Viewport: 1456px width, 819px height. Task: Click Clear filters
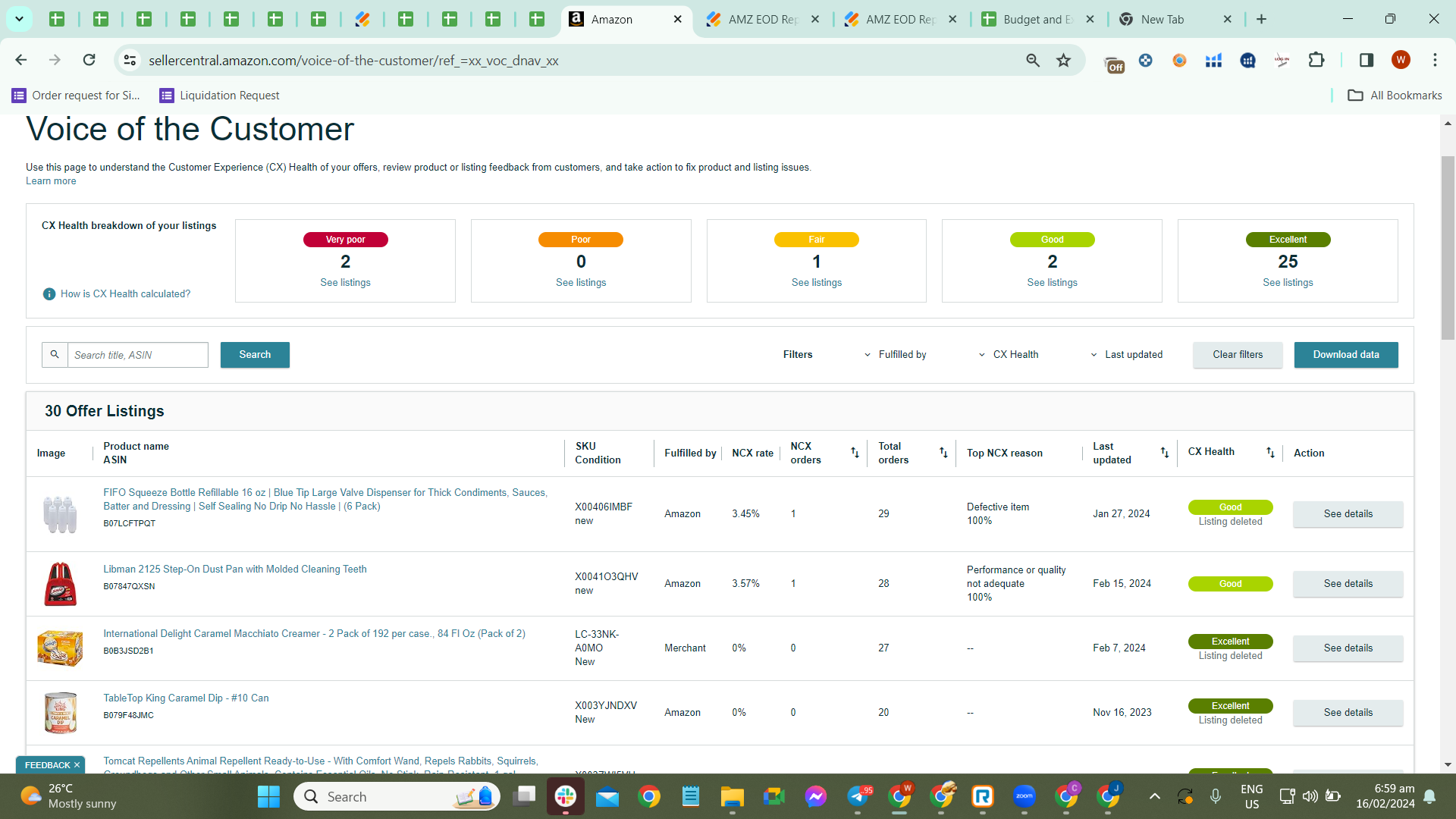(1238, 355)
